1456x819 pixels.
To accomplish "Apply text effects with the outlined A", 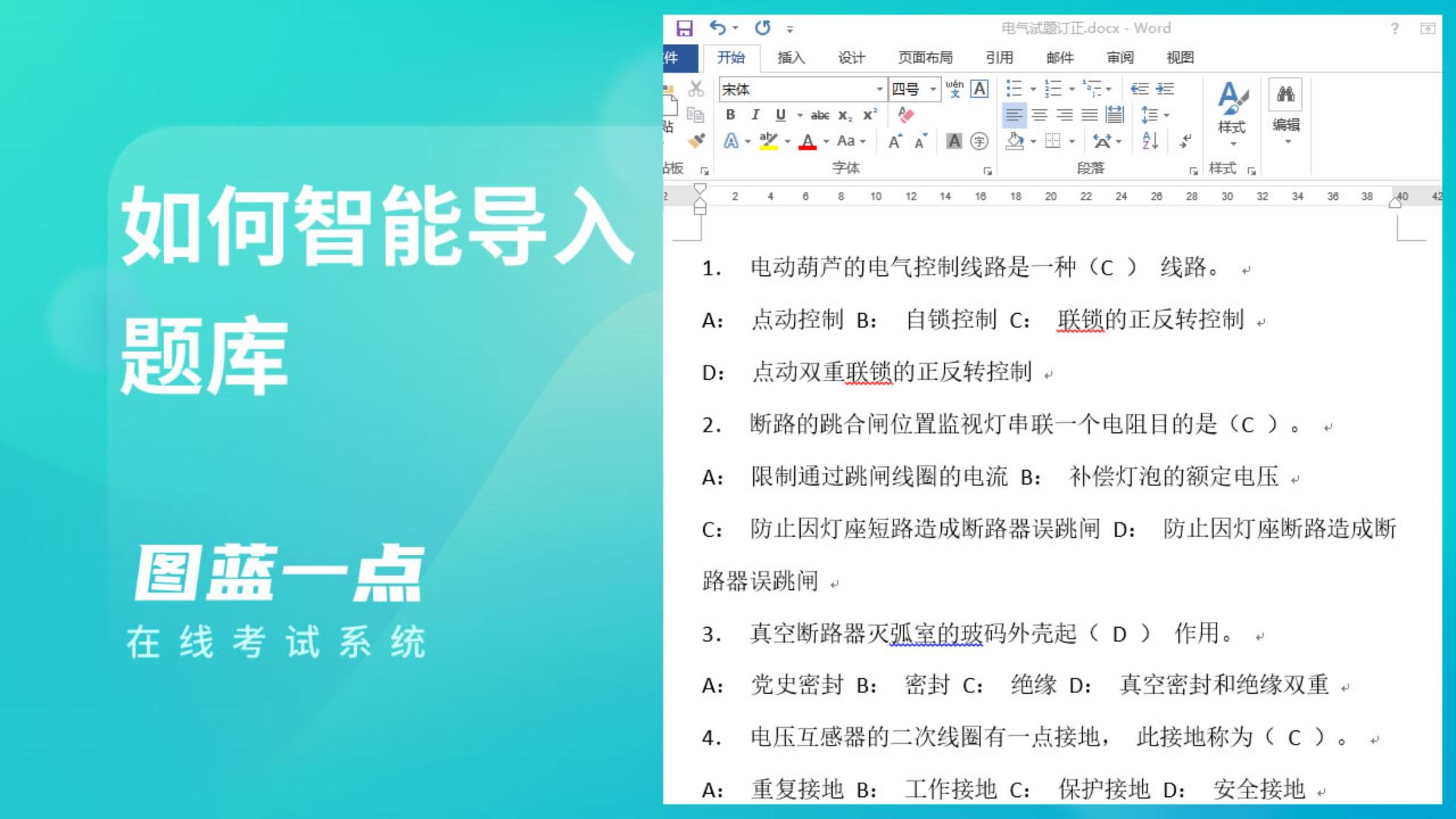I will pyautogui.click(x=731, y=141).
